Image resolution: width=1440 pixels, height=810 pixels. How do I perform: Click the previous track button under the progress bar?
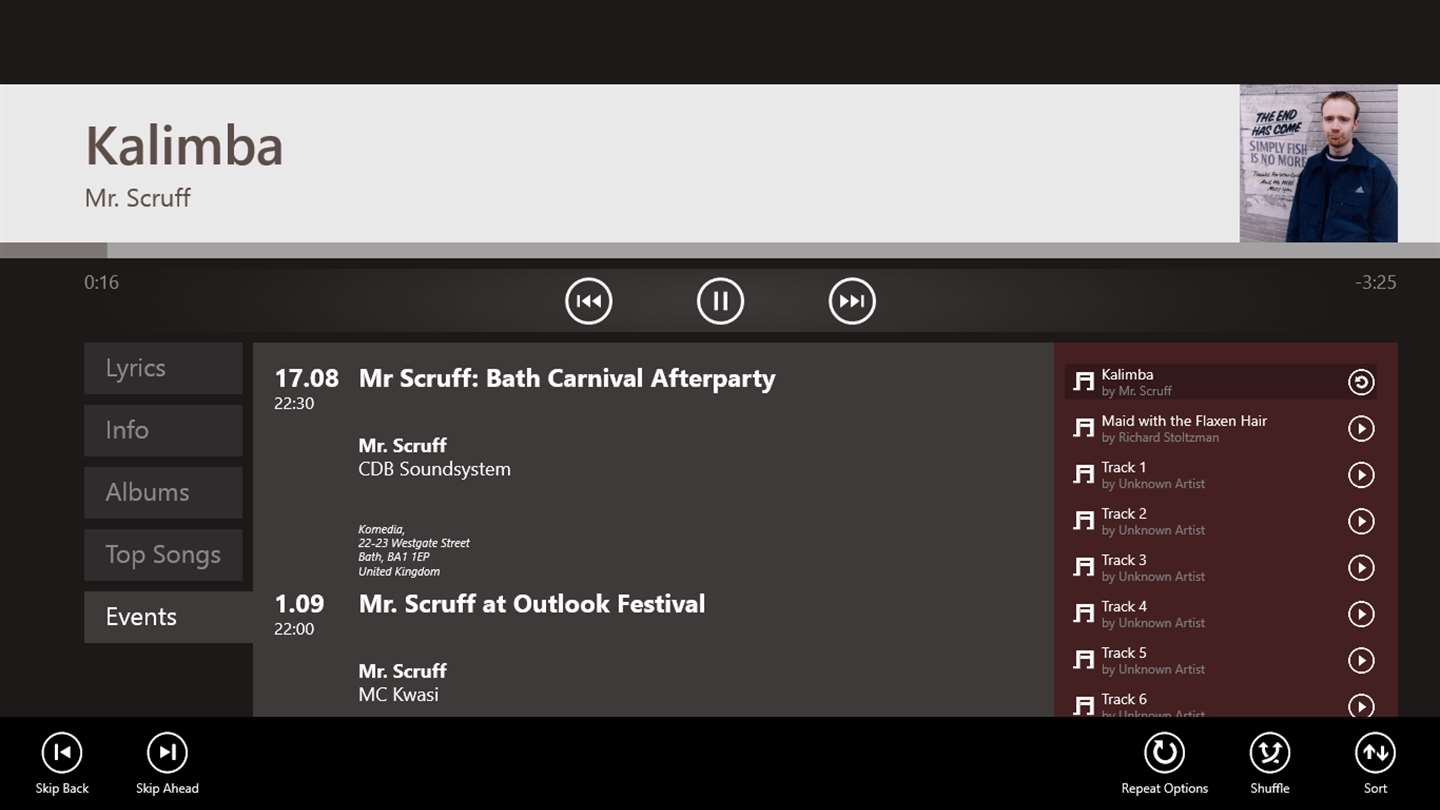point(588,301)
